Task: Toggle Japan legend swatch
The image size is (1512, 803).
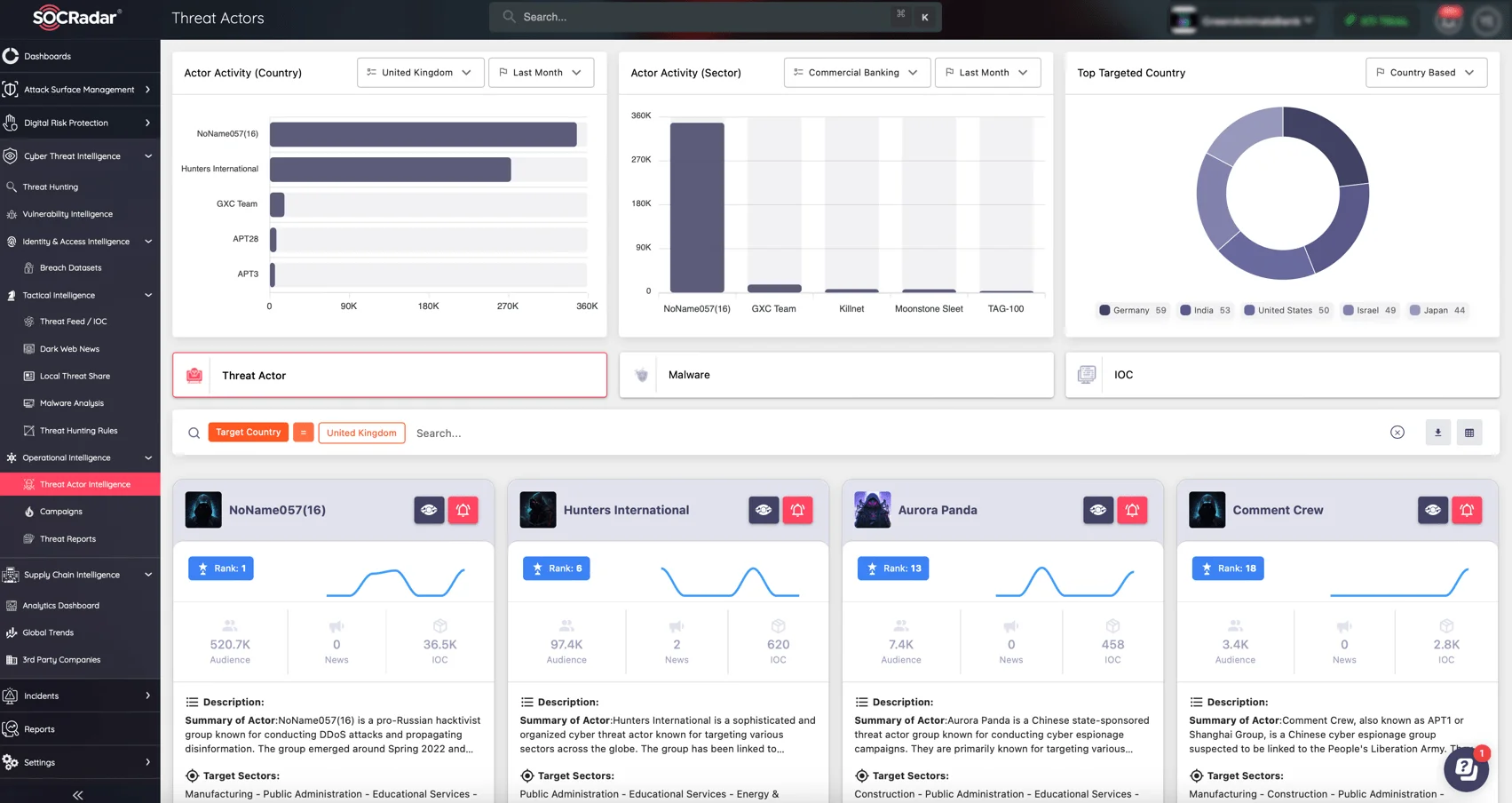Action: (x=1415, y=310)
